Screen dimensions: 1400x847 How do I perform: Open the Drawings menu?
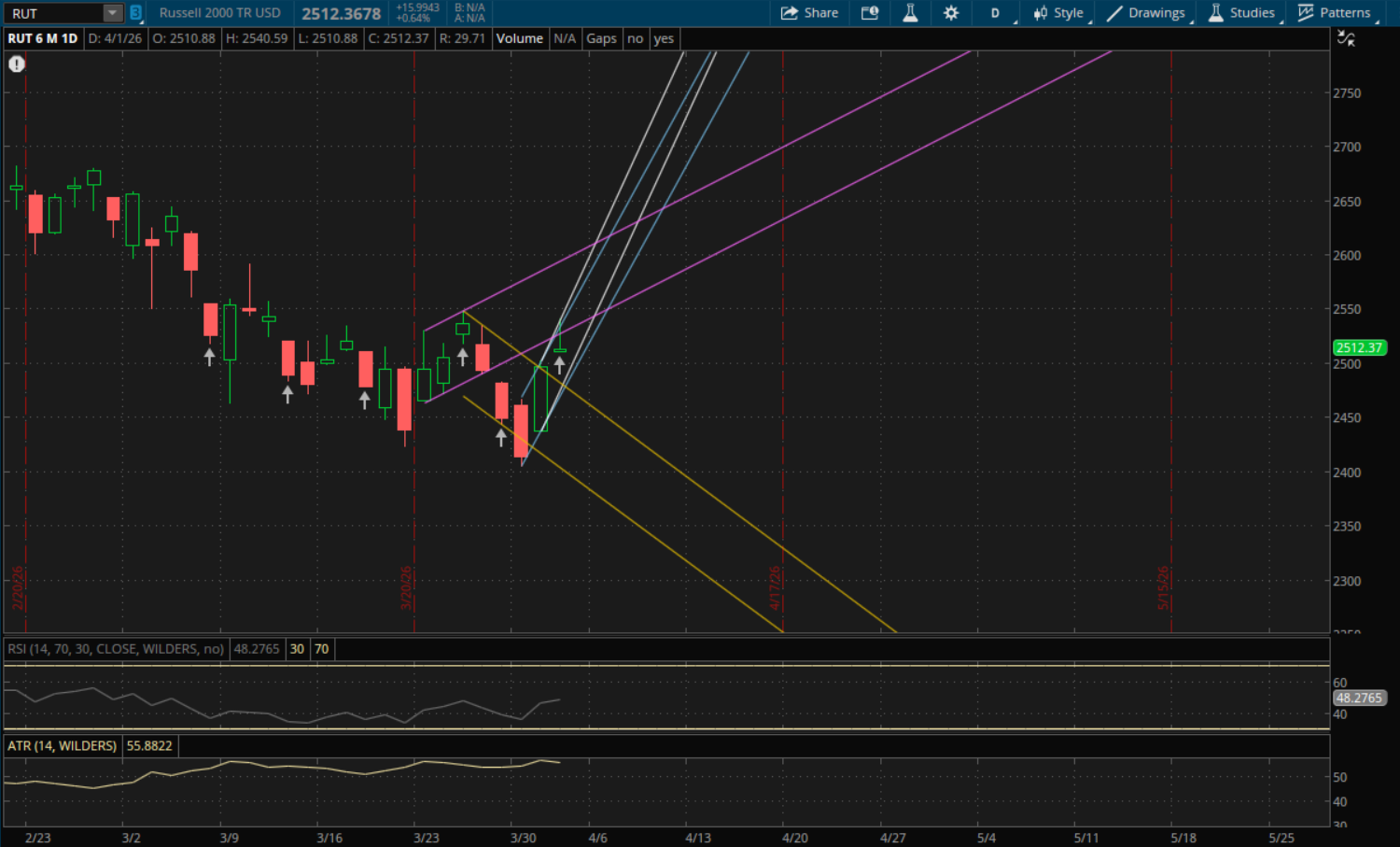[x=1146, y=13]
